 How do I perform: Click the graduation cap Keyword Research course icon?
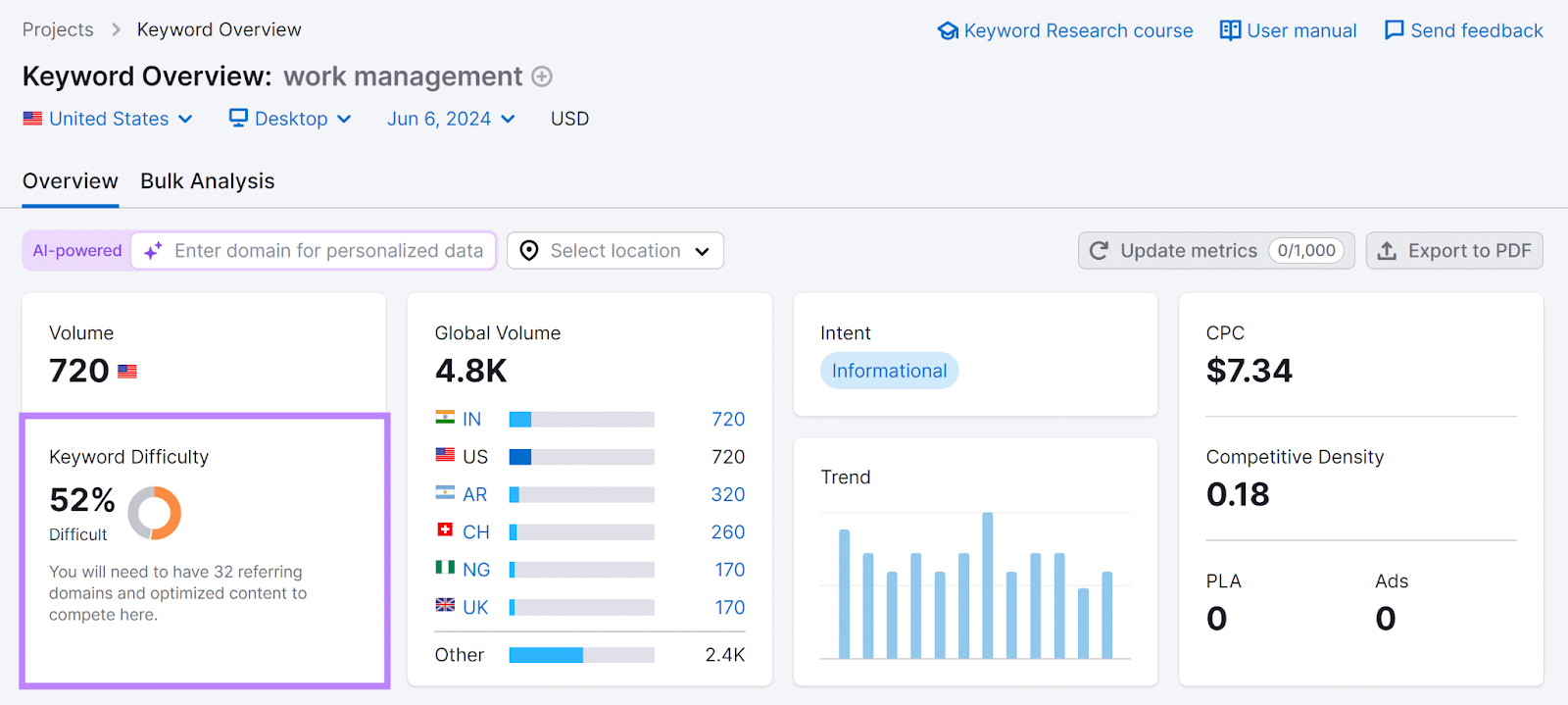pyautogui.click(x=948, y=30)
